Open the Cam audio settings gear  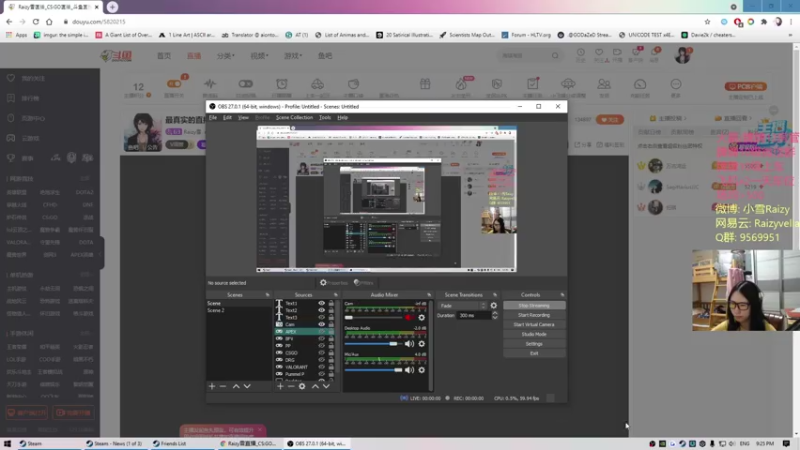421,317
